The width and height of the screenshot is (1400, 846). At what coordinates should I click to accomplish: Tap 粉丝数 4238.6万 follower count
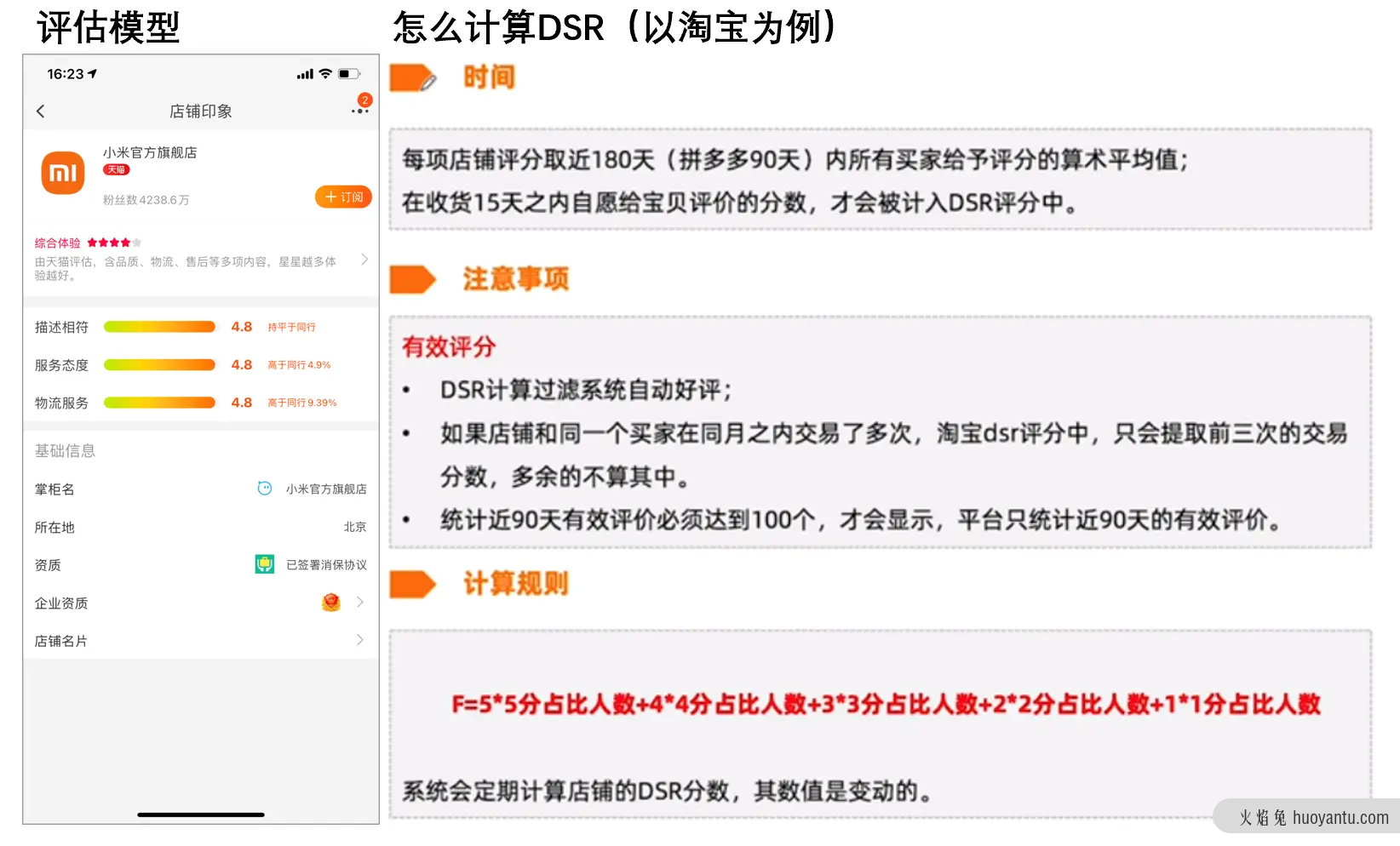click(x=146, y=200)
